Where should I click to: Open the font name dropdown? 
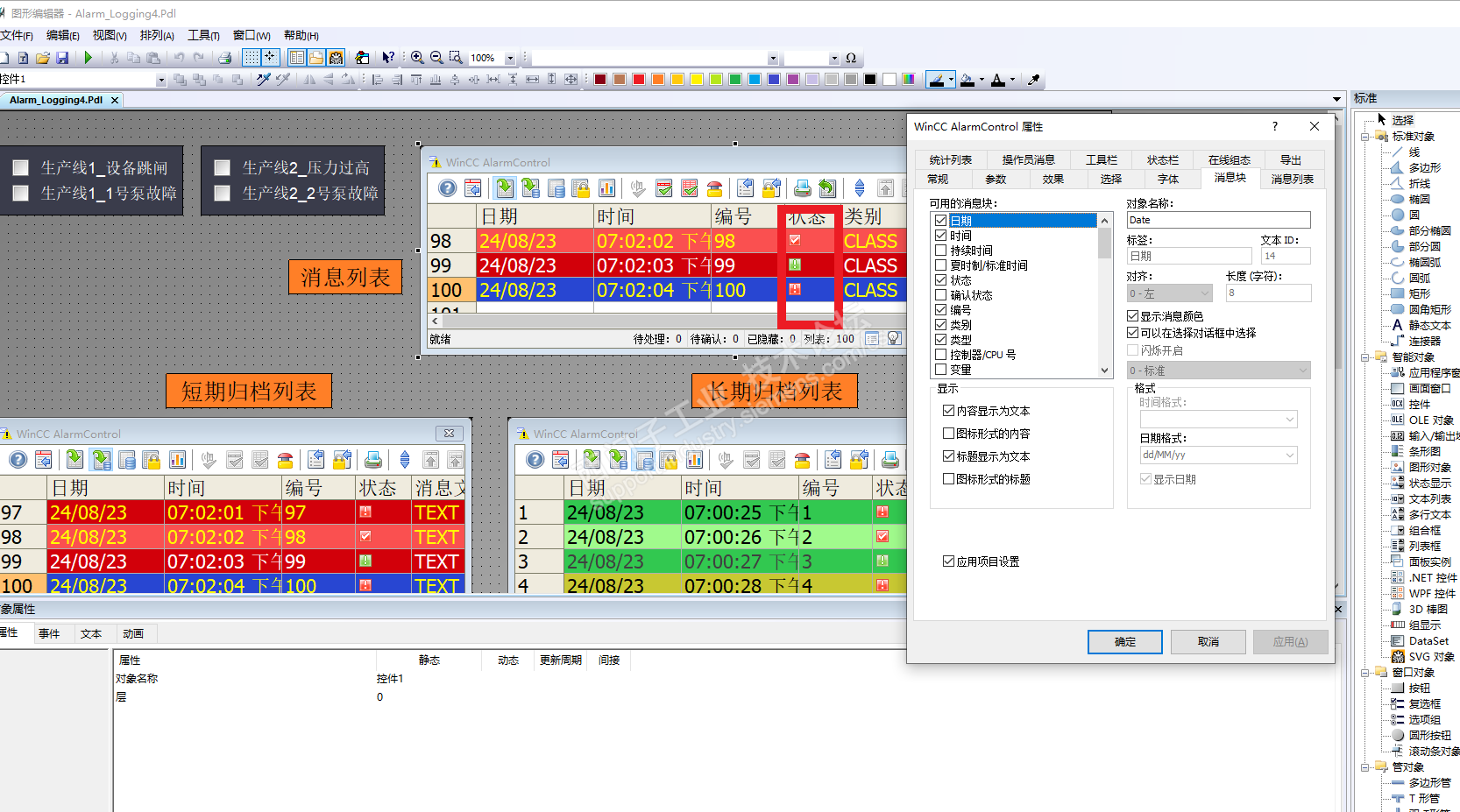click(x=772, y=59)
